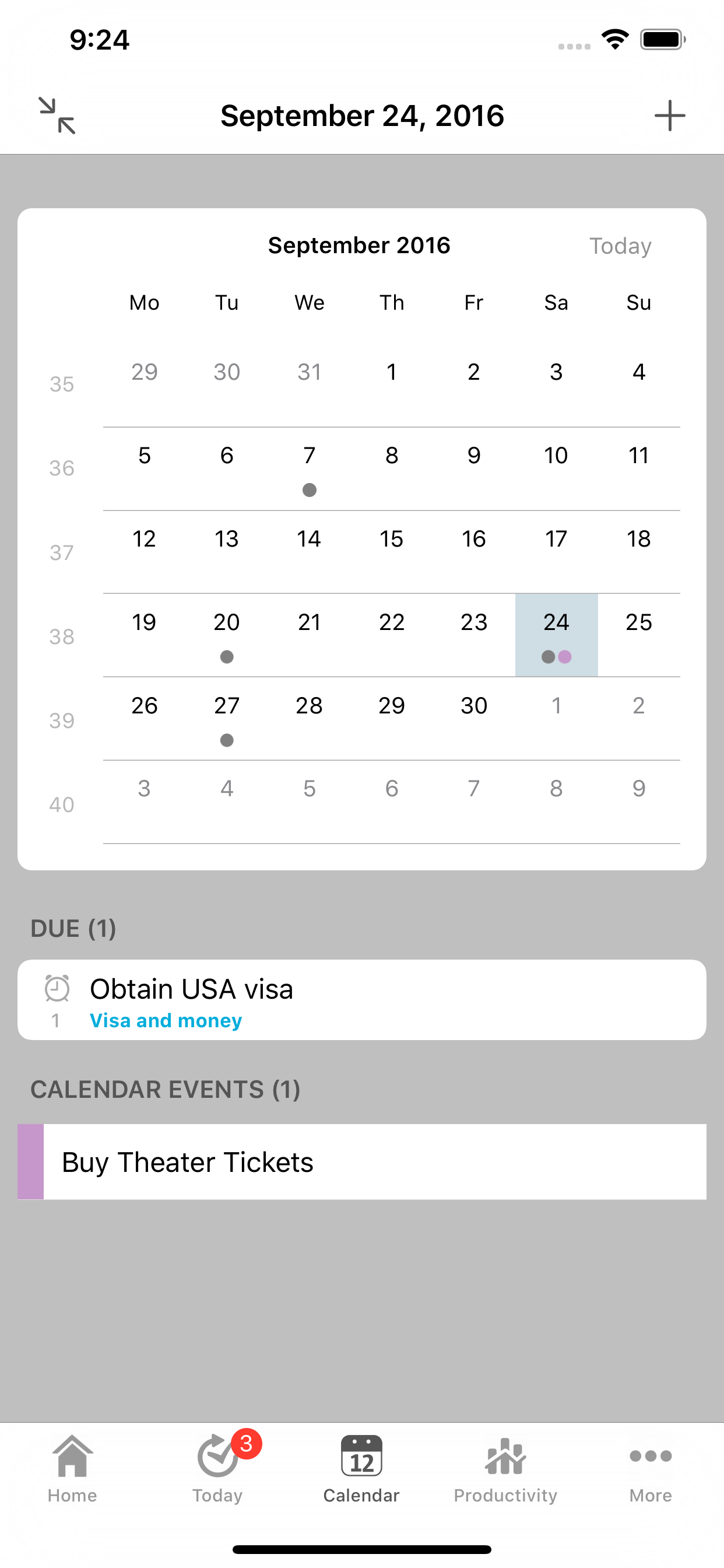The image size is (724, 1568).
Task: Tap the Wi-Fi status icon
Action: pyautogui.click(x=615, y=40)
